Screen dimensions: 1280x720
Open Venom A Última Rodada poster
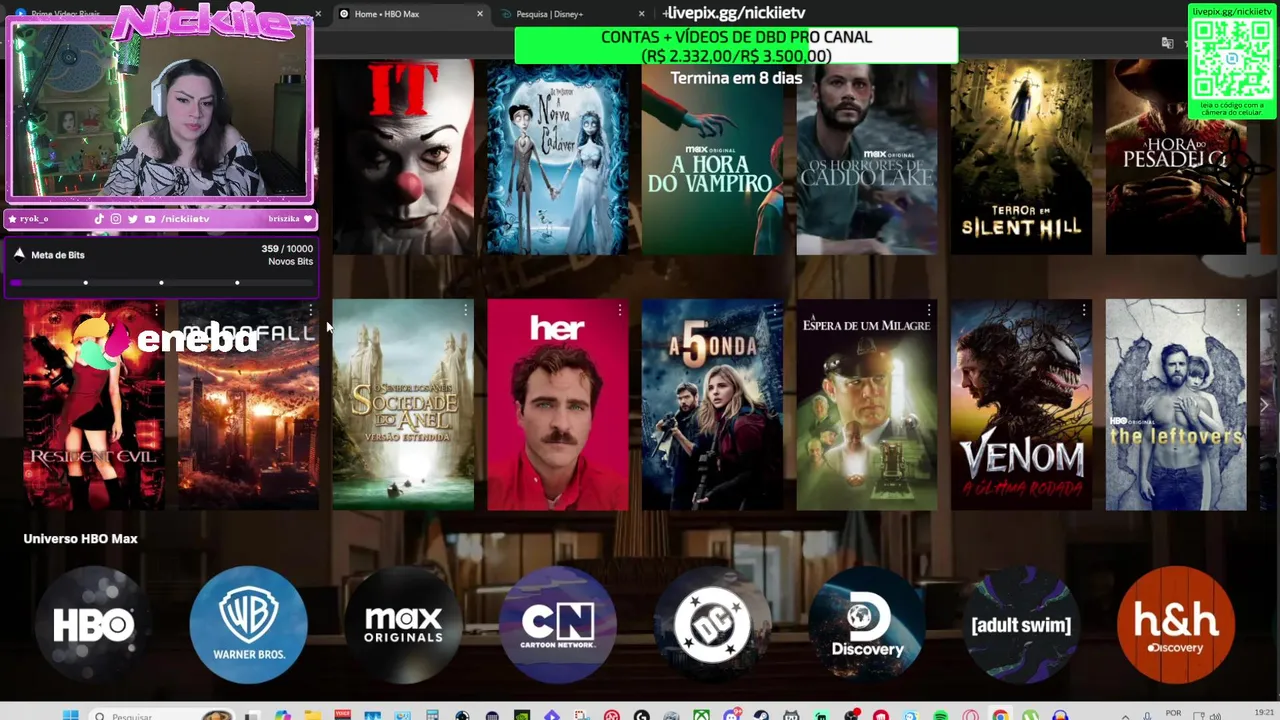(x=1021, y=405)
